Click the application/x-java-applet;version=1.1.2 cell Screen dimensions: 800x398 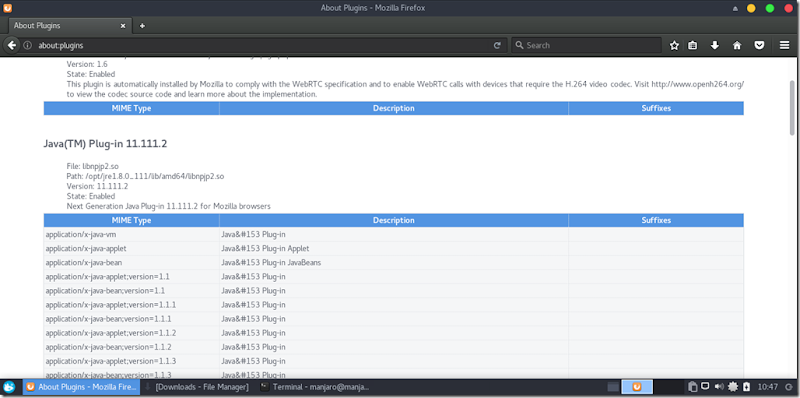(132, 333)
